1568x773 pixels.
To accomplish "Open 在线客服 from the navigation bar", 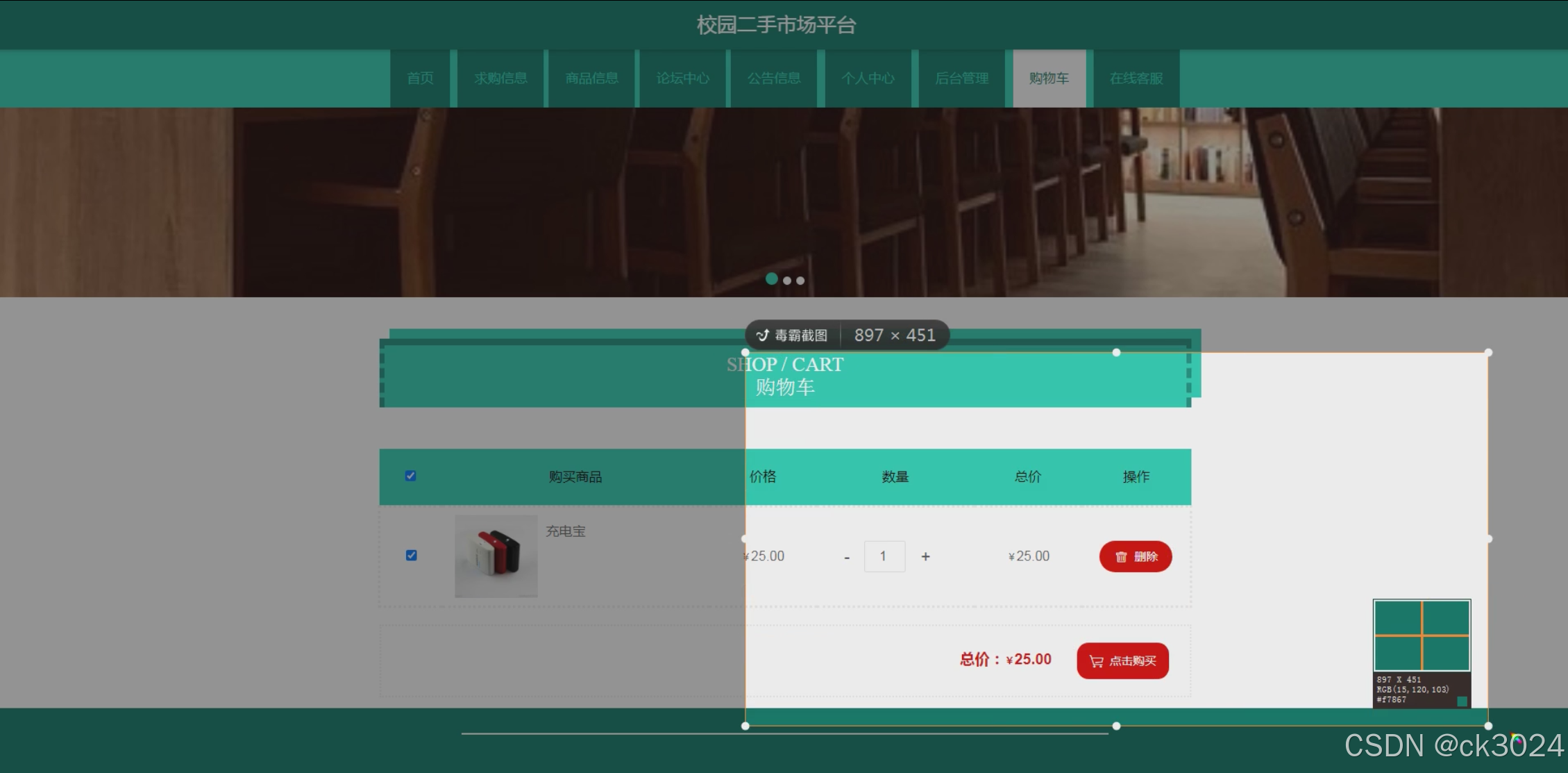I will pyautogui.click(x=1136, y=78).
